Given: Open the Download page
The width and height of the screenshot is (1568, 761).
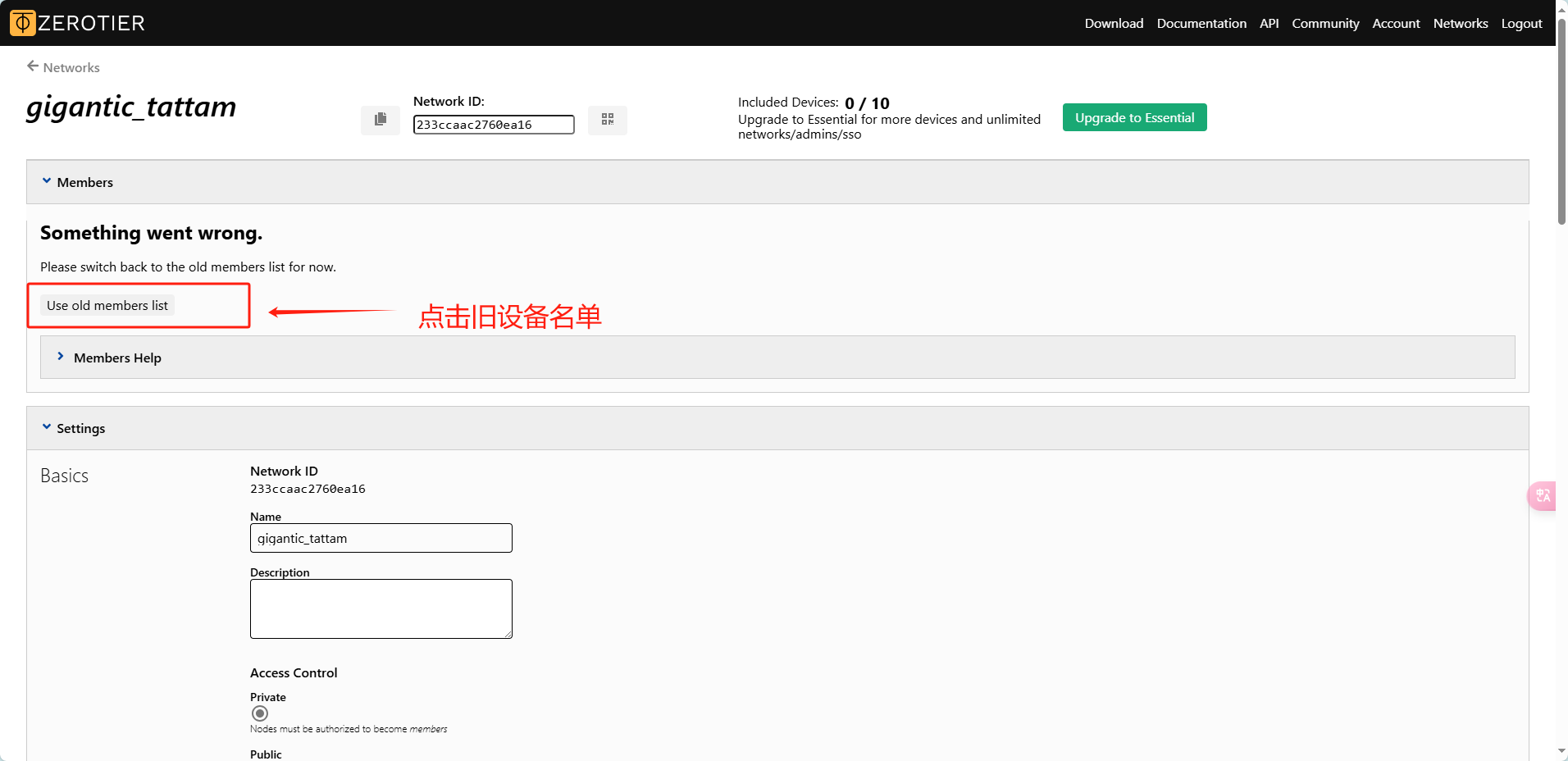Looking at the screenshot, I should click(1114, 23).
